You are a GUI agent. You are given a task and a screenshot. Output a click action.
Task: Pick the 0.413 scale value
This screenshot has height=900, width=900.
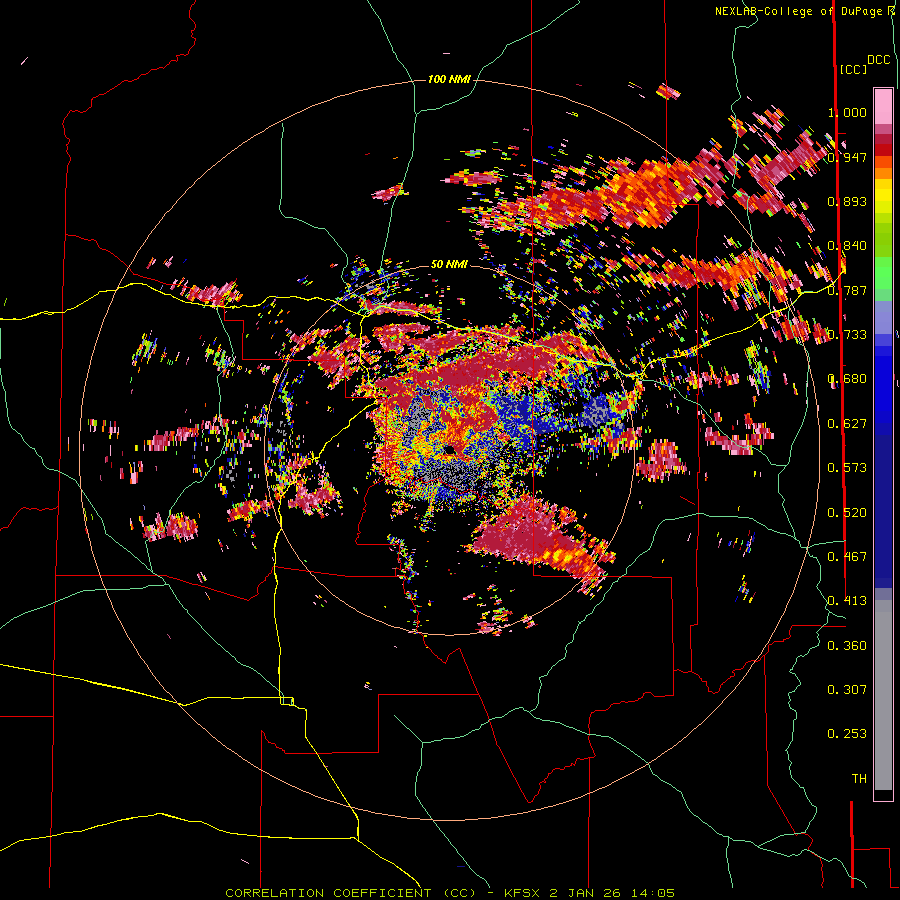[x=847, y=600]
